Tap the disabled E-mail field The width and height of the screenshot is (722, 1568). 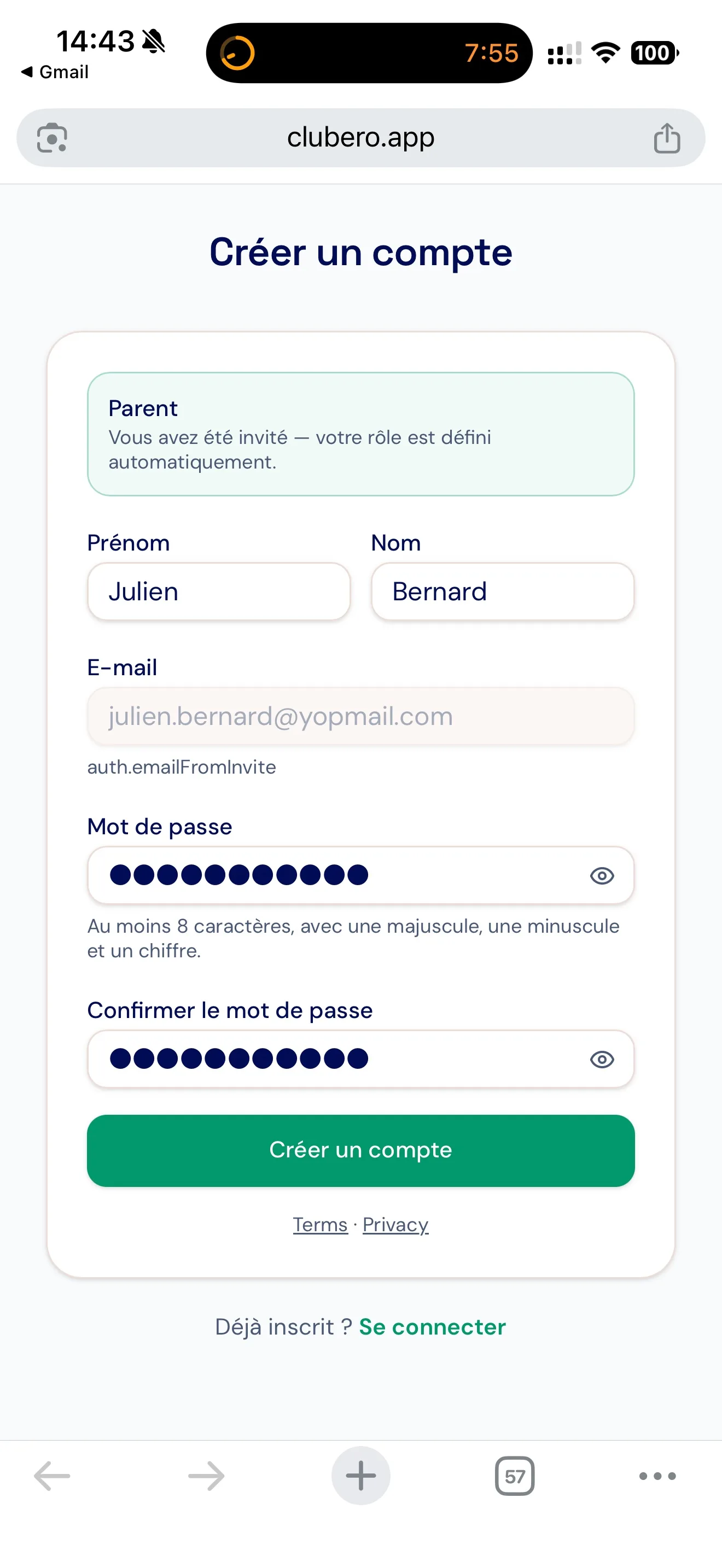[x=361, y=716]
